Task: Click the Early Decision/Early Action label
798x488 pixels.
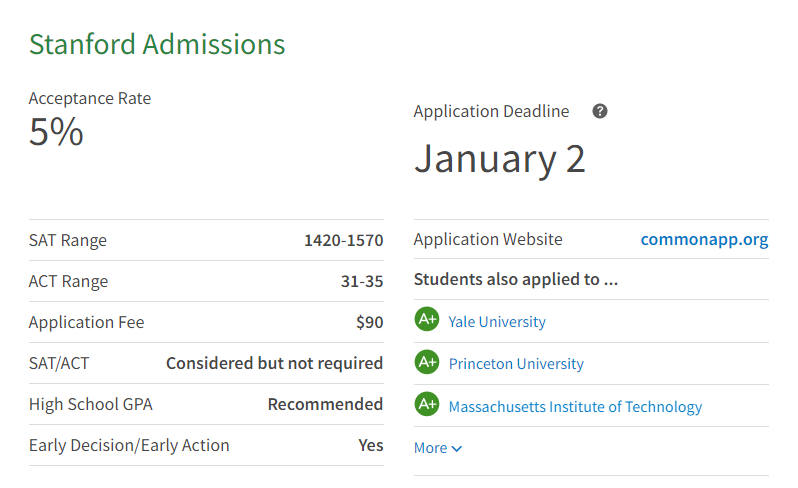Action: click(x=129, y=445)
